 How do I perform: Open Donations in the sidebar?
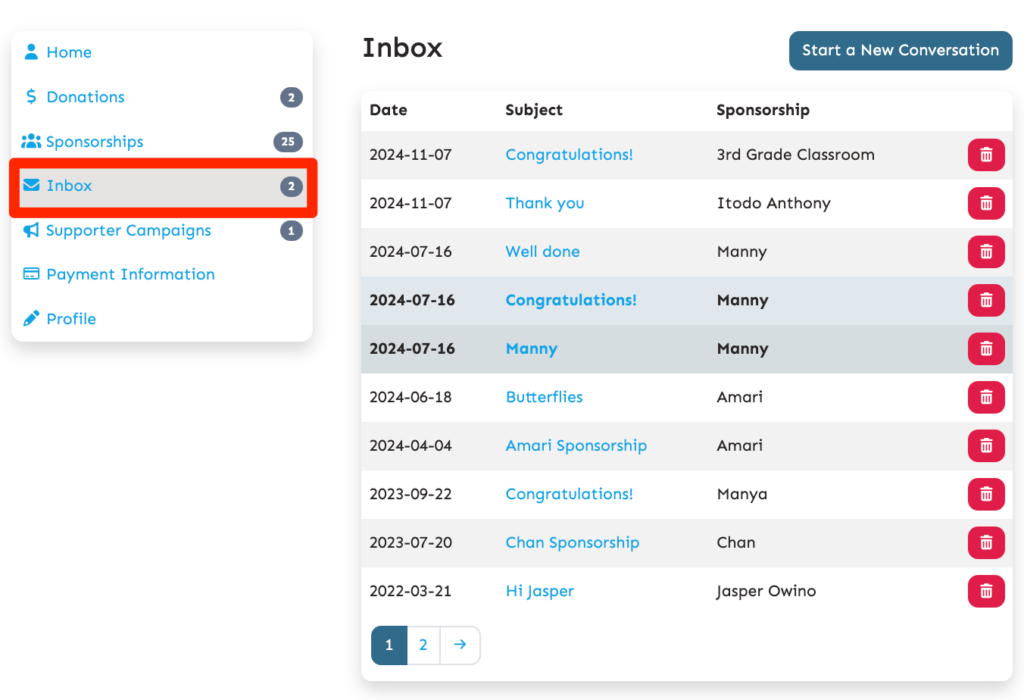coord(85,97)
